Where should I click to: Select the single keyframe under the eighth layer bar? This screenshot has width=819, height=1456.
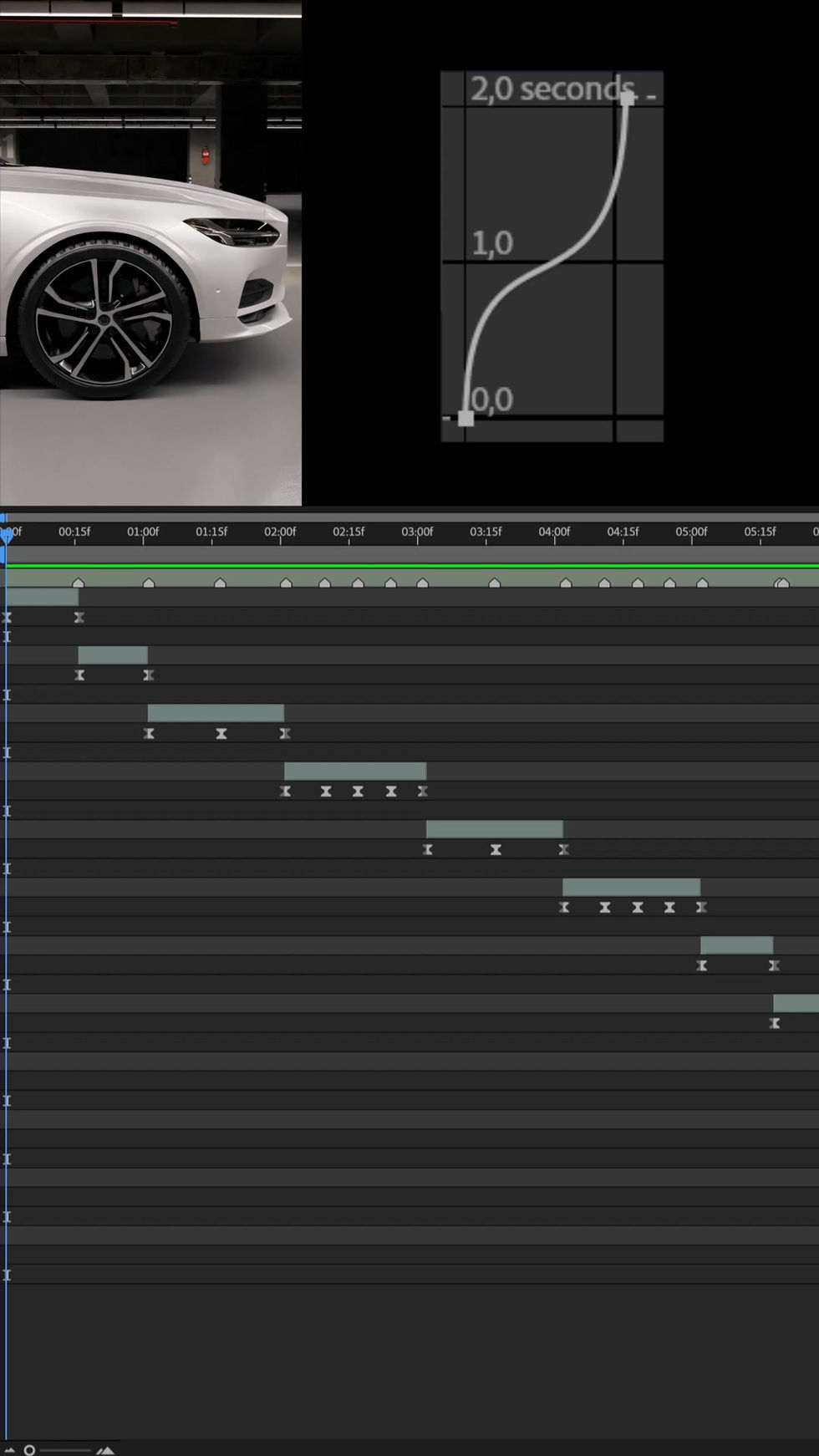[x=775, y=1024]
